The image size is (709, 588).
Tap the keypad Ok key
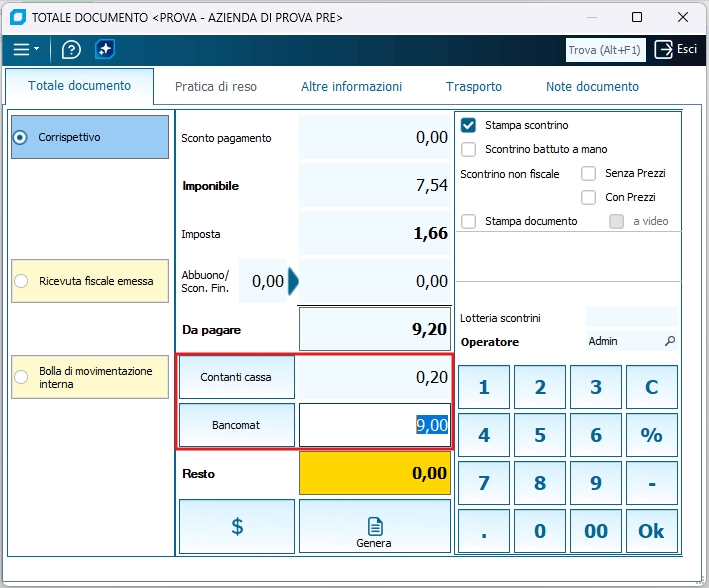(652, 531)
